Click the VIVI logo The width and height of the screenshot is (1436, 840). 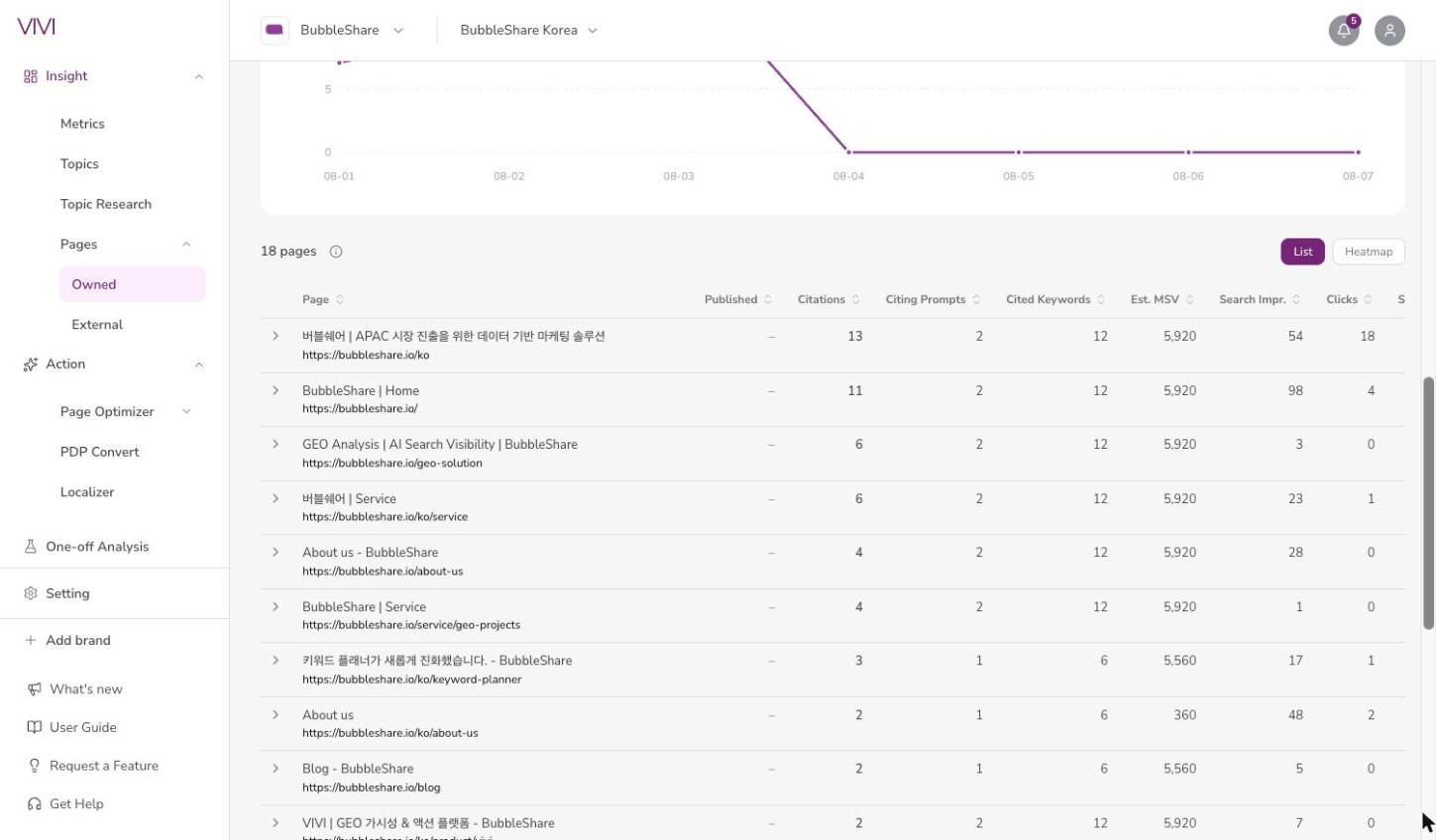click(37, 27)
